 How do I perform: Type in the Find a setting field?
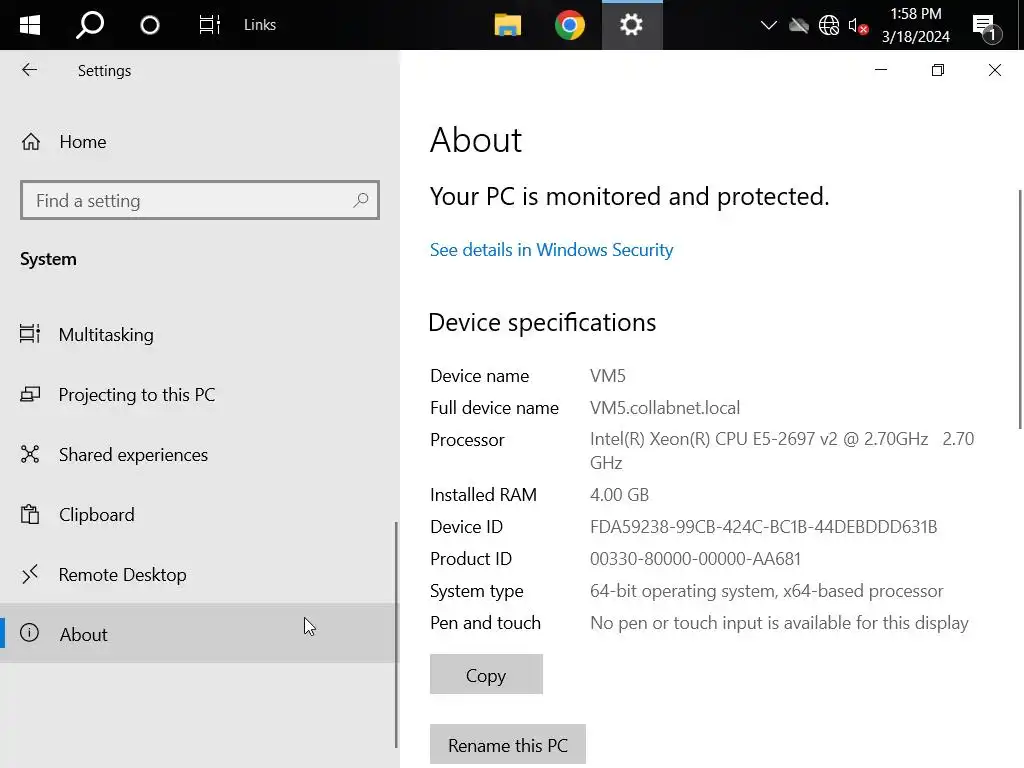click(185, 201)
